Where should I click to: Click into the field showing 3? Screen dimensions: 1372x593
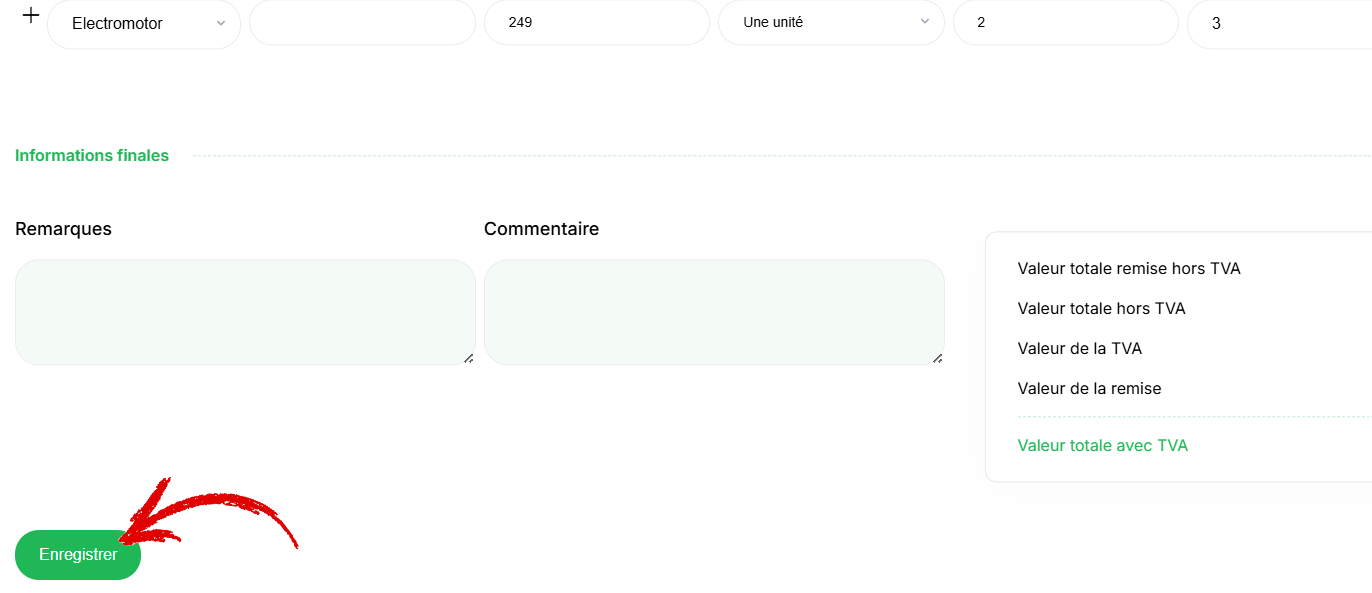(x=1279, y=23)
